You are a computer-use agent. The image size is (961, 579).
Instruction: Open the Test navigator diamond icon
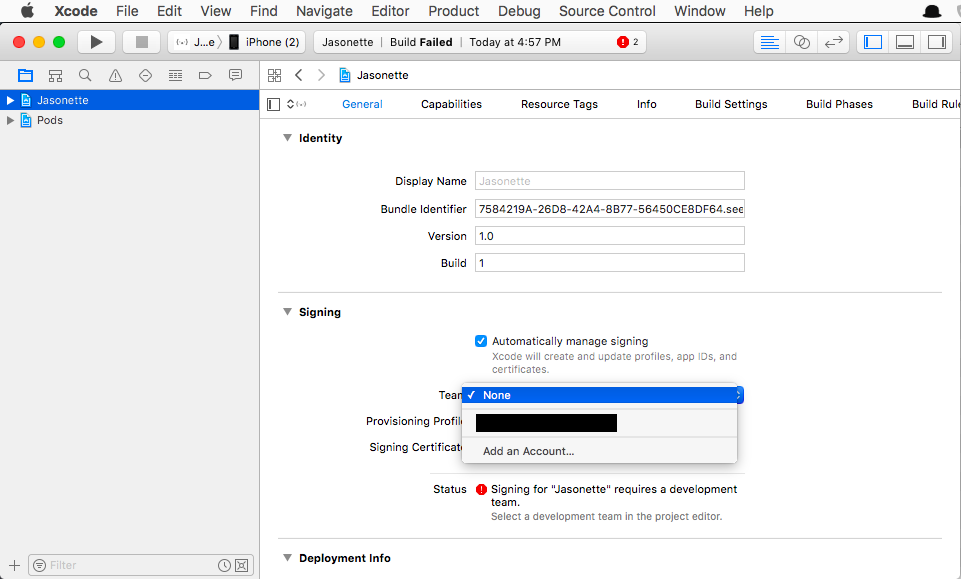click(x=145, y=75)
